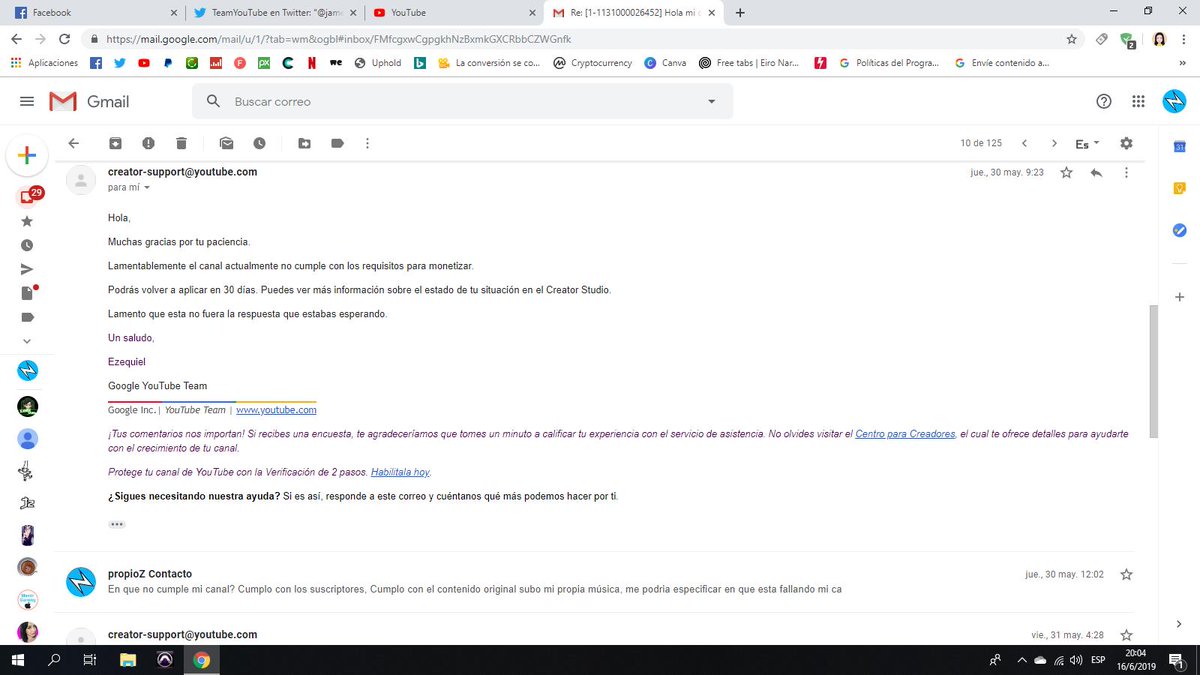Click the Gmail logo
1200x675 pixels.
(90, 102)
